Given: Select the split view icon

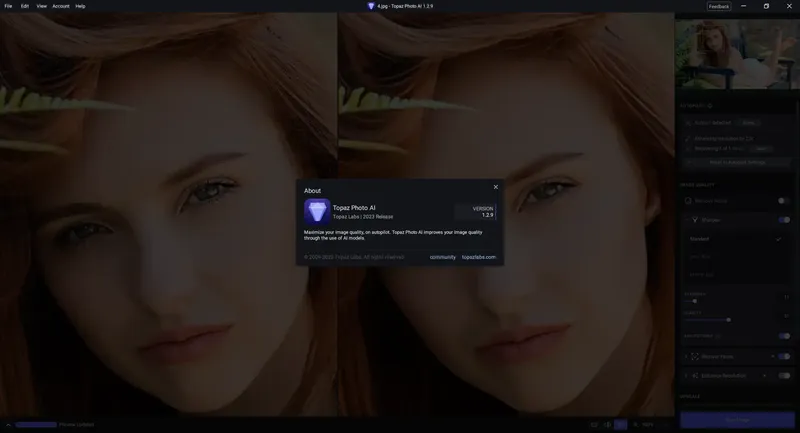Looking at the screenshot, I should pos(608,424).
